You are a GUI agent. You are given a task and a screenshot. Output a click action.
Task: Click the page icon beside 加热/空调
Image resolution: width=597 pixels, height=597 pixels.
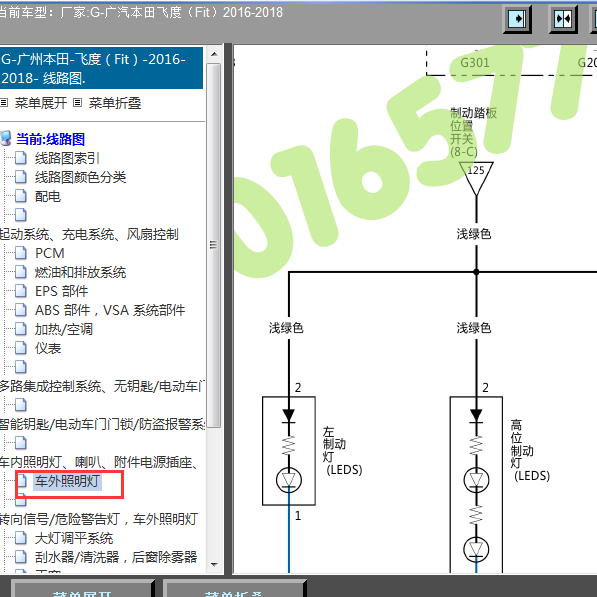click(21, 329)
